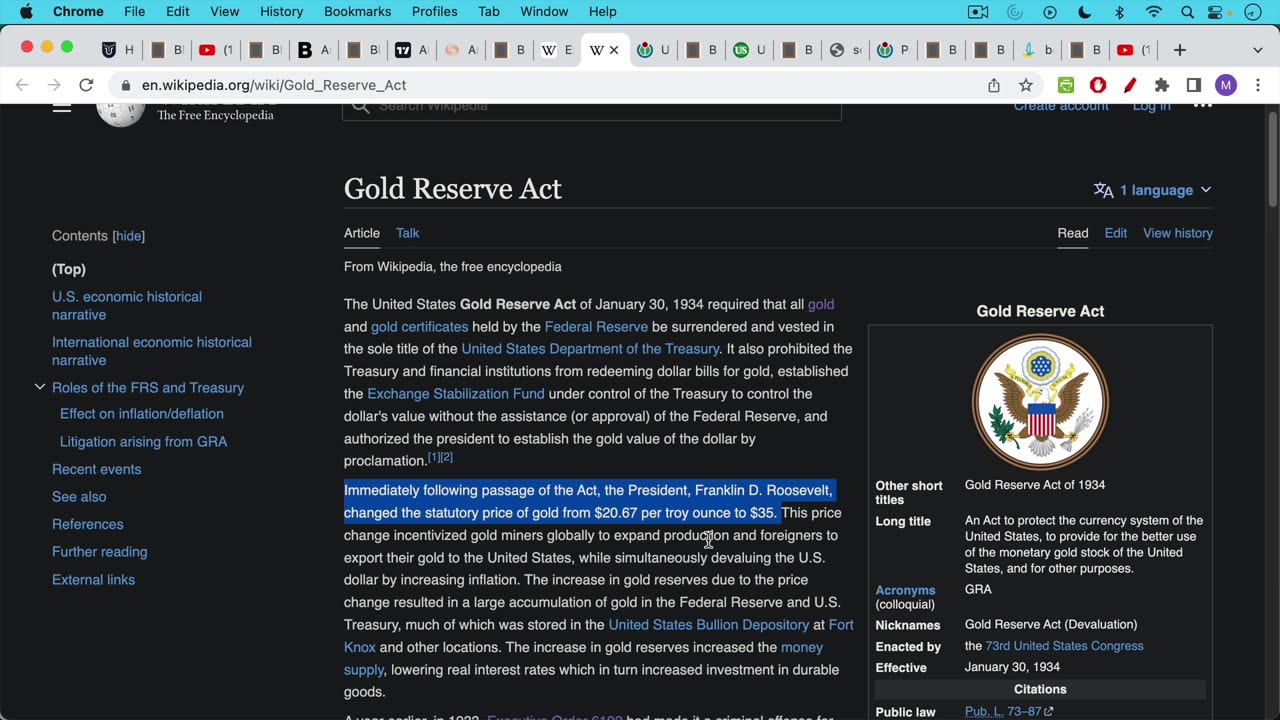Click the share icon in the address bar
The width and height of the screenshot is (1280, 720).
point(994,85)
